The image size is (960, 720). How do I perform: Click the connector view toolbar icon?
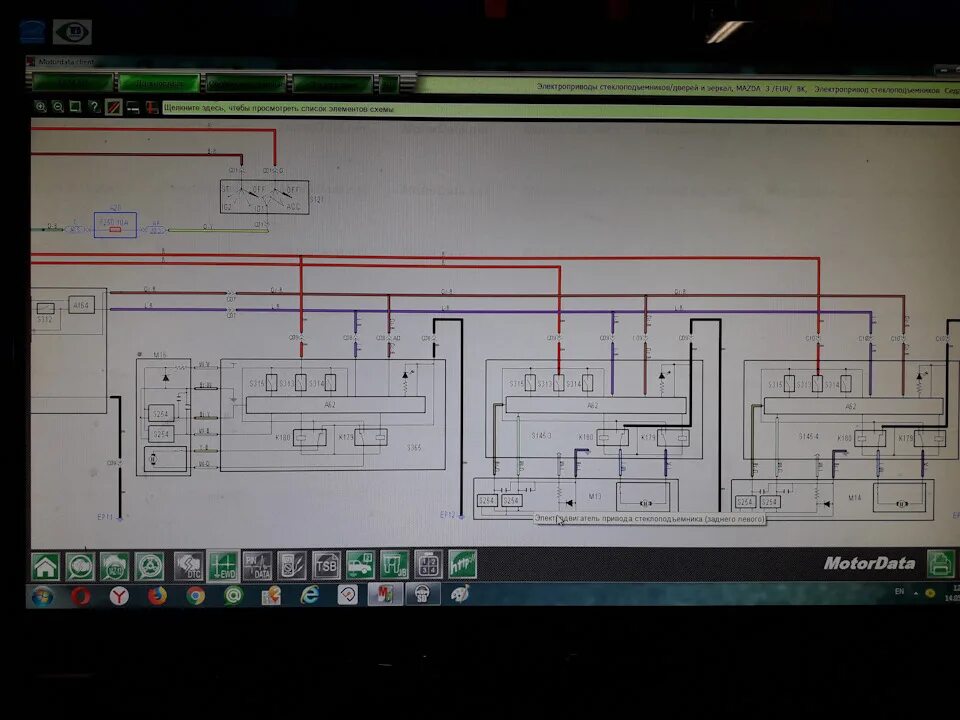click(133, 108)
